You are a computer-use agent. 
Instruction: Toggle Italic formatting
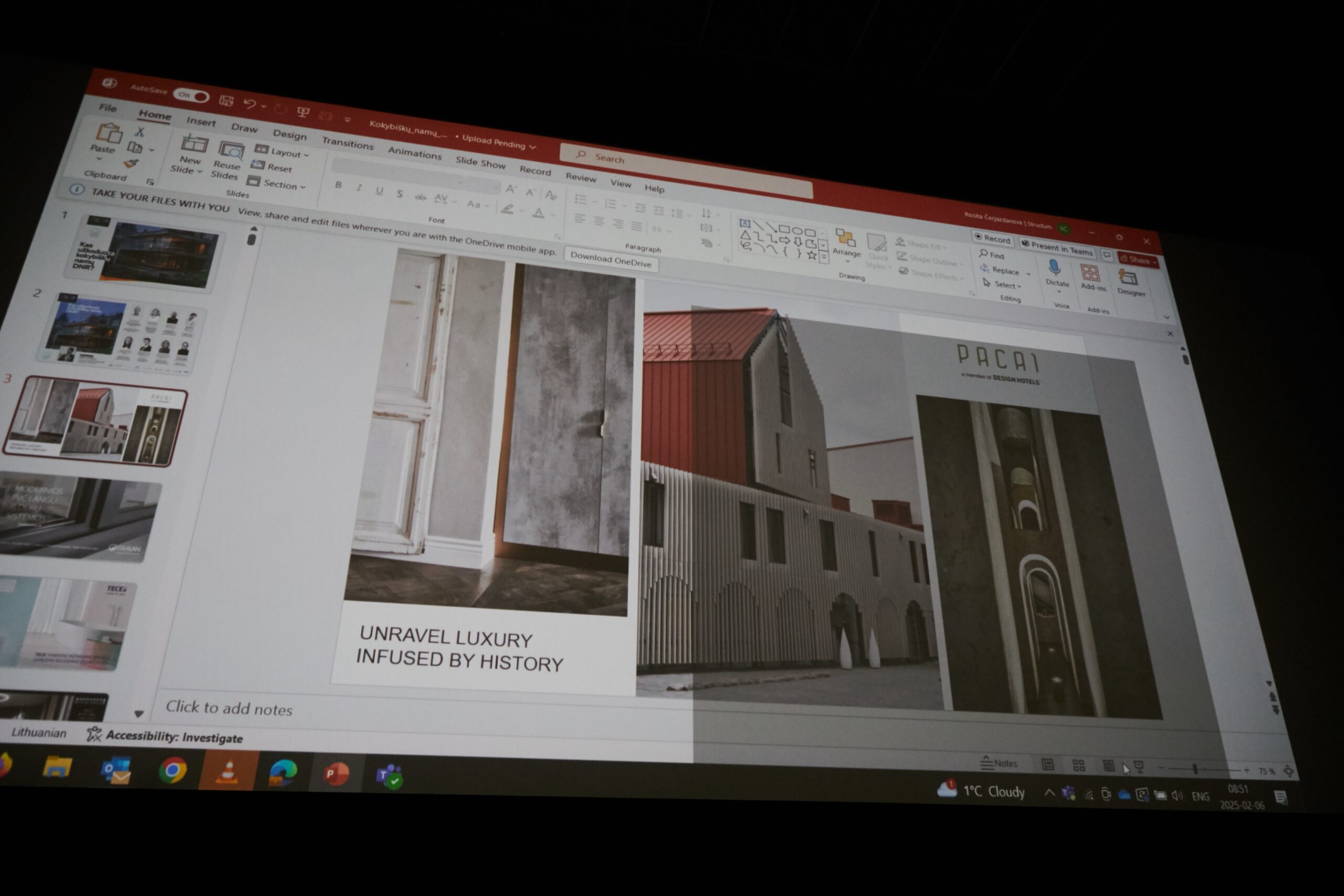359,187
